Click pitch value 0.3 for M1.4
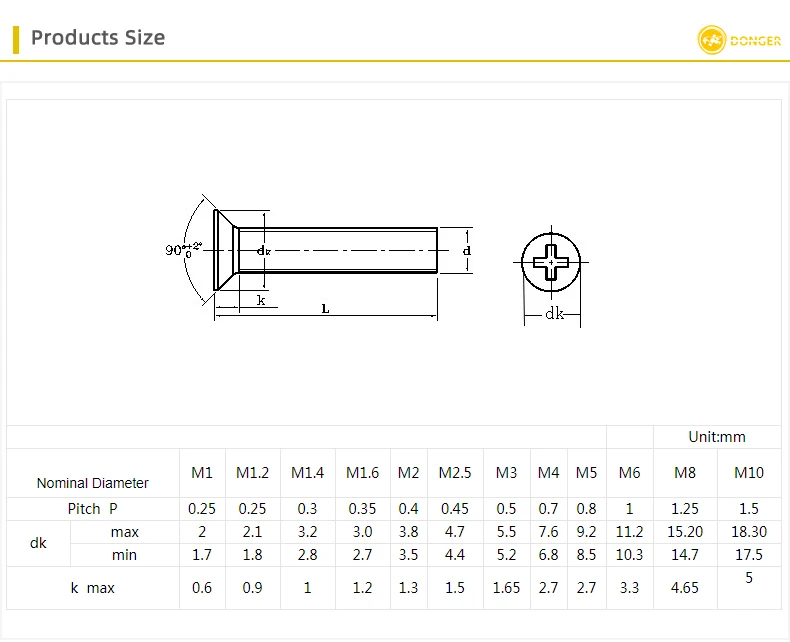This screenshot has height=642, width=790. pos(307,509)
